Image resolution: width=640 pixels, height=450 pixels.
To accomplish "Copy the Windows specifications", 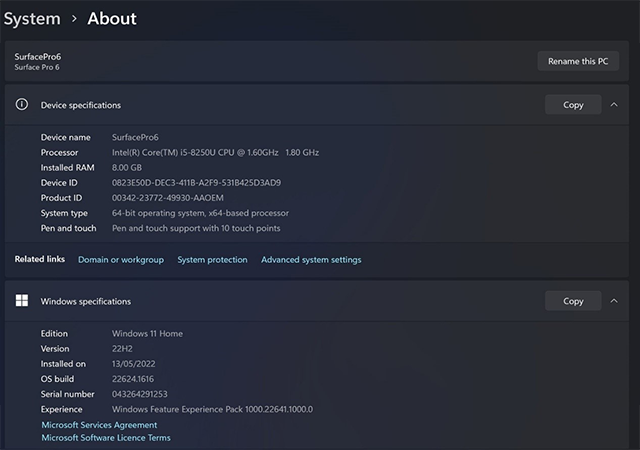I will [x=573, y=301].
